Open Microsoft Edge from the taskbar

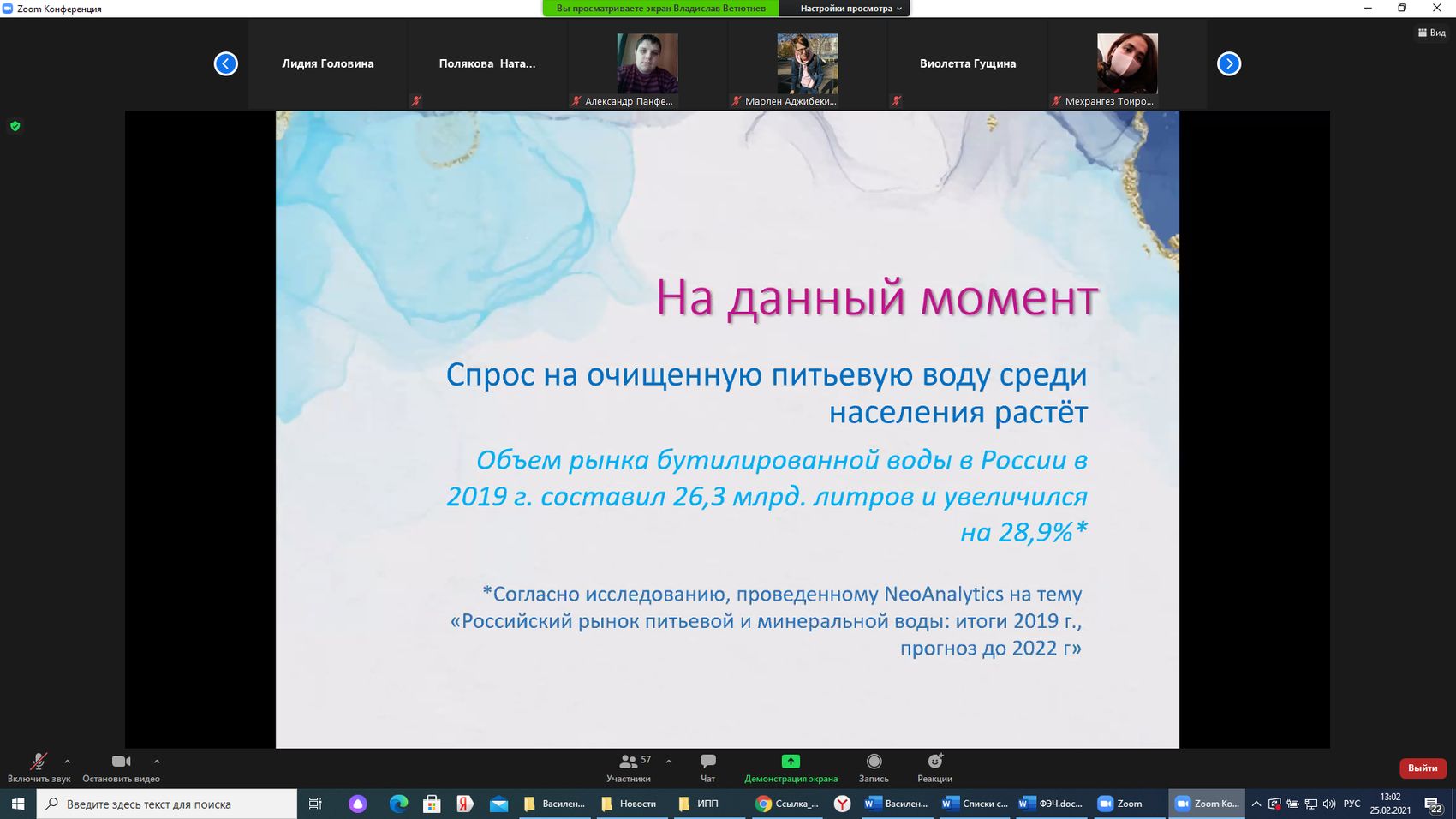pos(398,804)
